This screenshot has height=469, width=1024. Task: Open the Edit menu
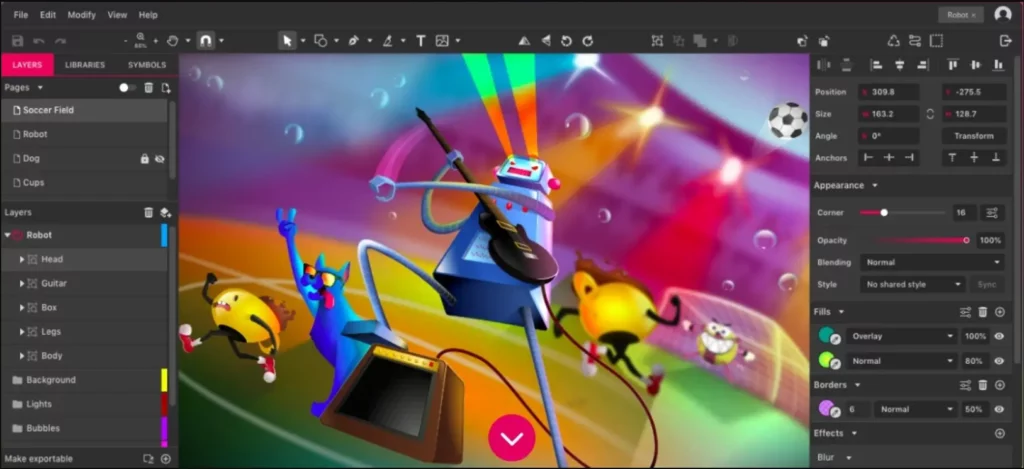[x=48, y=14]
